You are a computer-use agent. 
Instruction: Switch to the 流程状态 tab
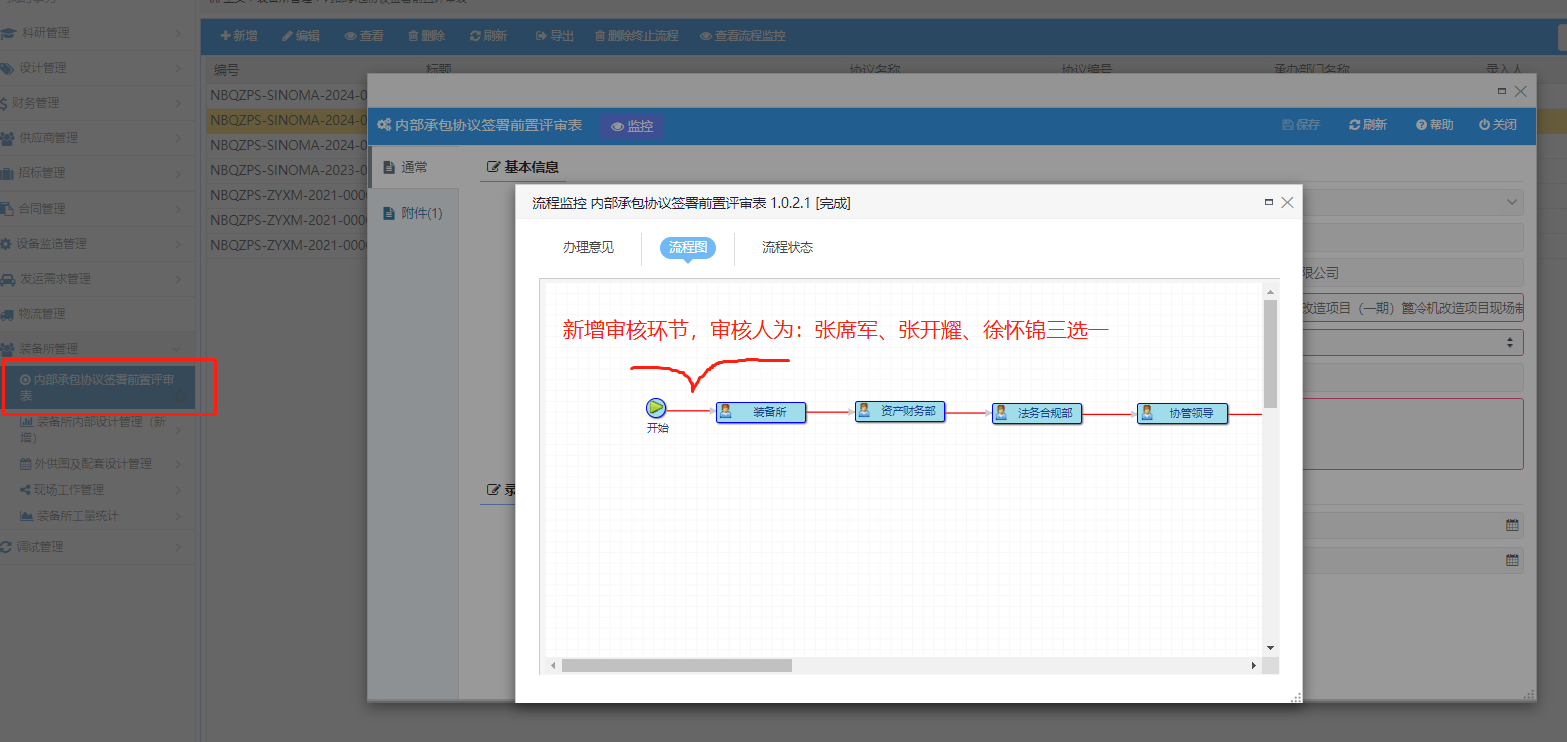click(x=787, y=247)
